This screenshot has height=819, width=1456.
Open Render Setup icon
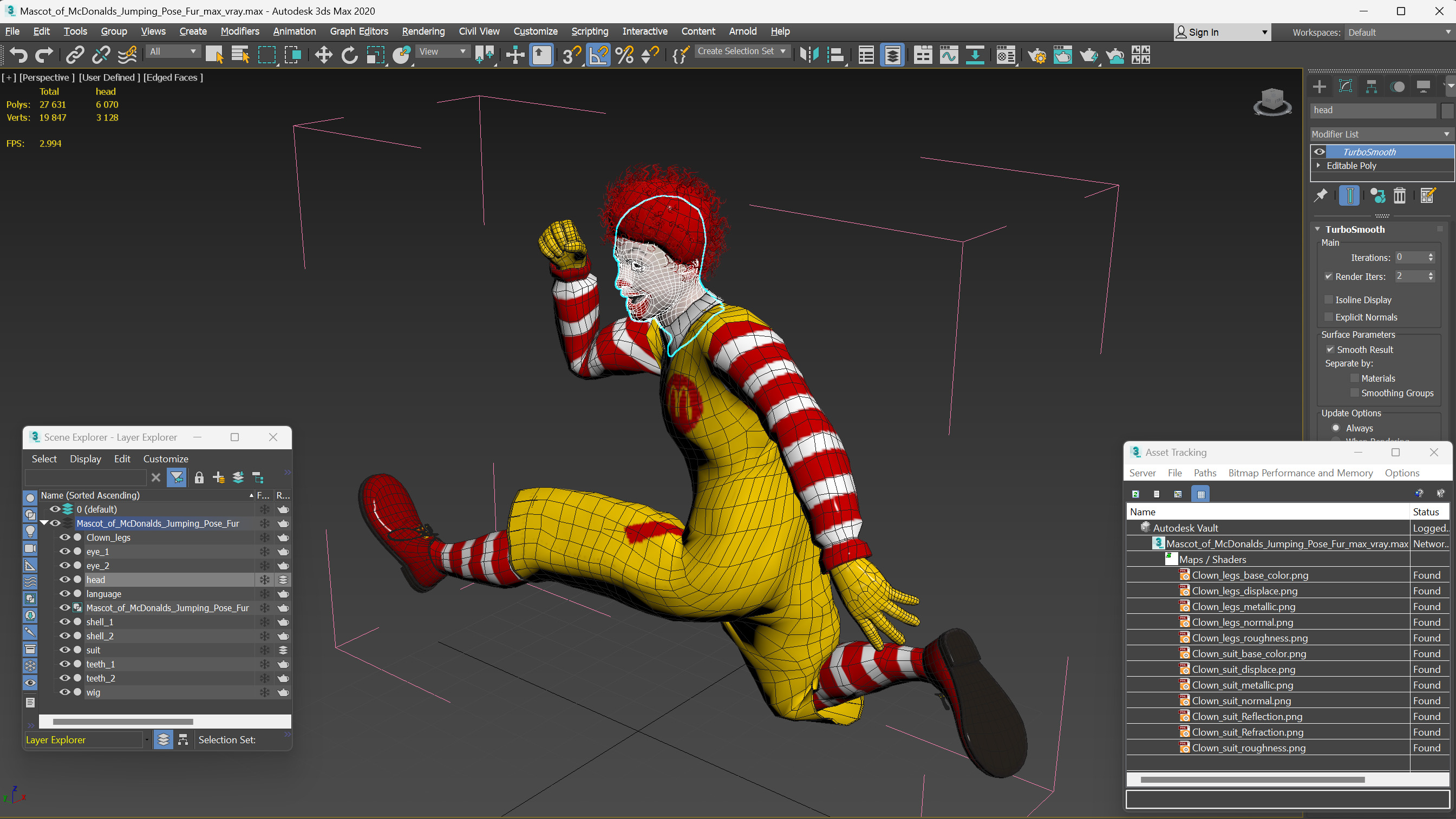pyautogui.click(x=1036, y=55)
